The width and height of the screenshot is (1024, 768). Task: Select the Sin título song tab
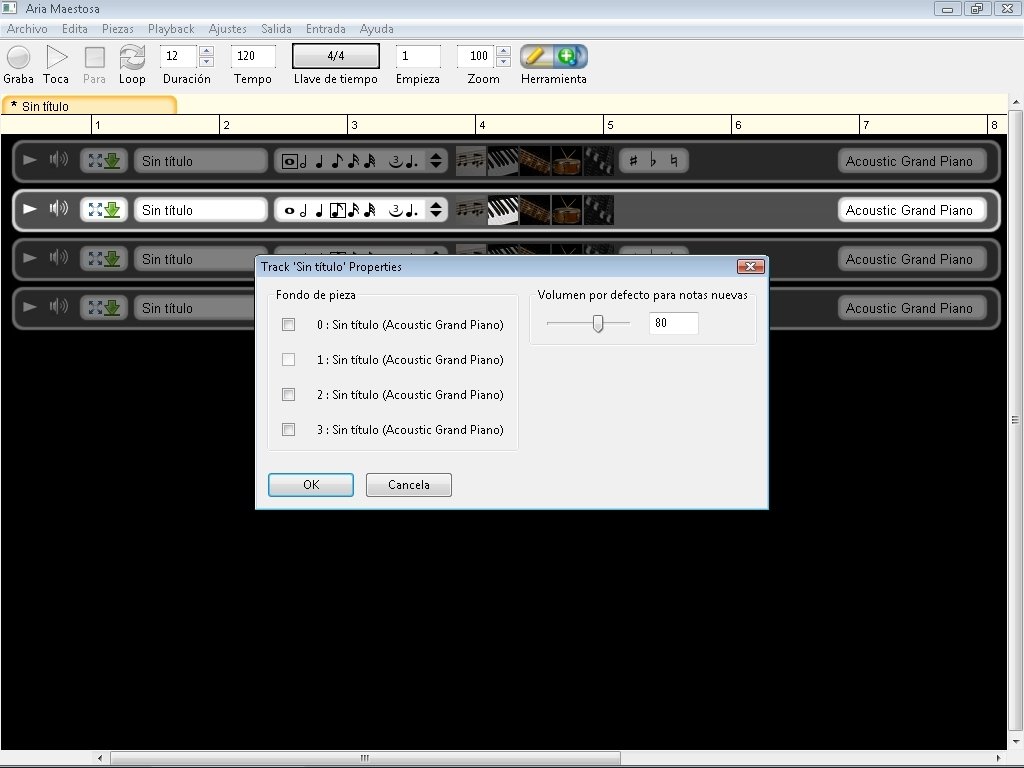click(x=89, y=106)
